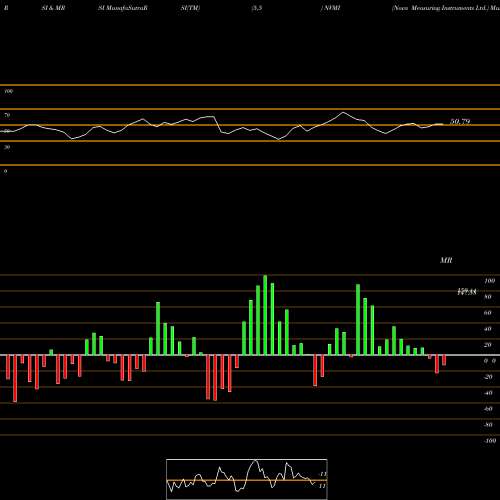Screen dimensions: 500x500
Task: Click the 'Nova Measuring Instruments Ltd.' title
Action: coord(440,8)
